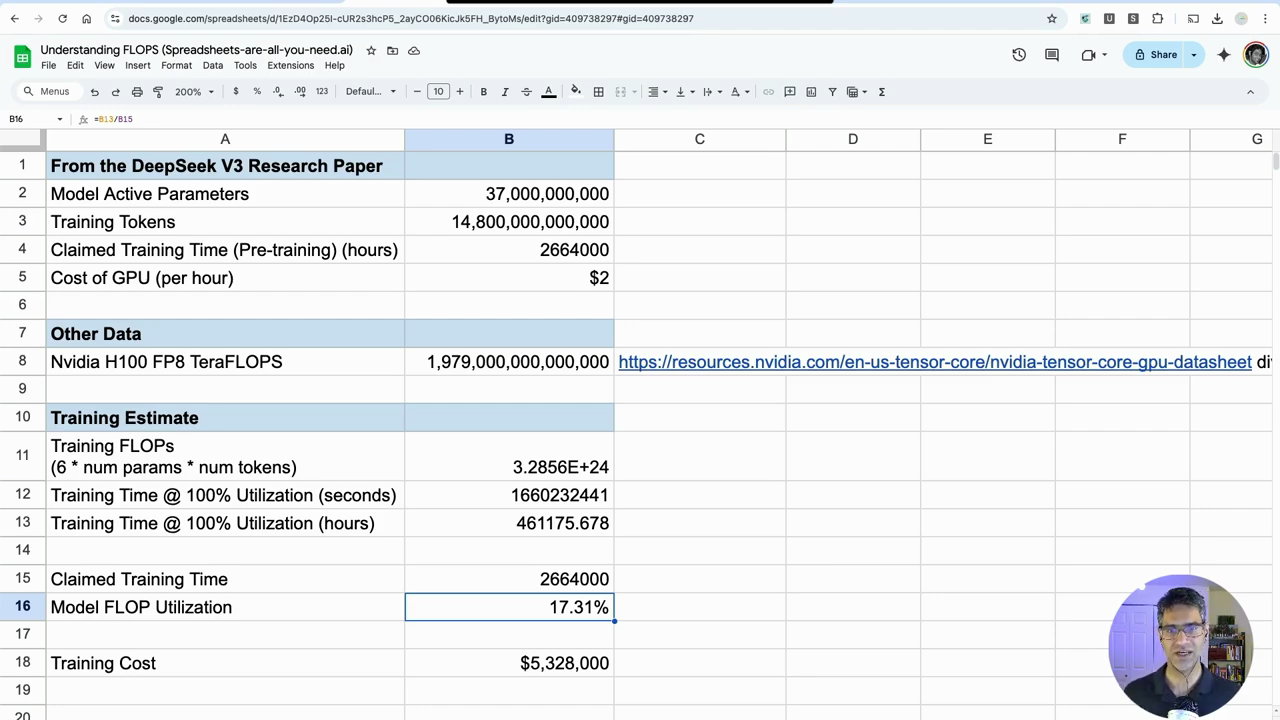
Task: Format selection as percent
Action: (x=258, y=91)
